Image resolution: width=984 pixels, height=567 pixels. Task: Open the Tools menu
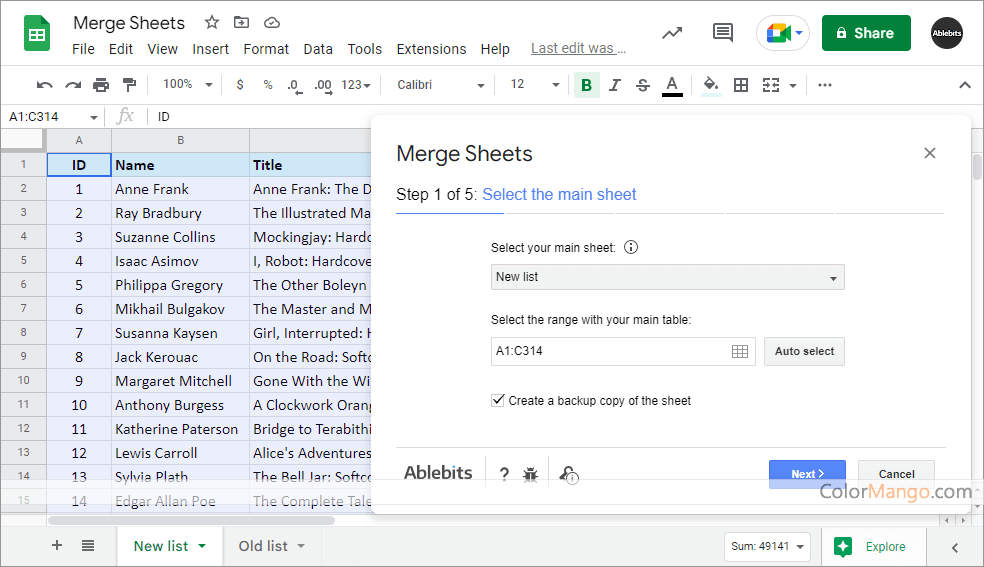[365, 49]
